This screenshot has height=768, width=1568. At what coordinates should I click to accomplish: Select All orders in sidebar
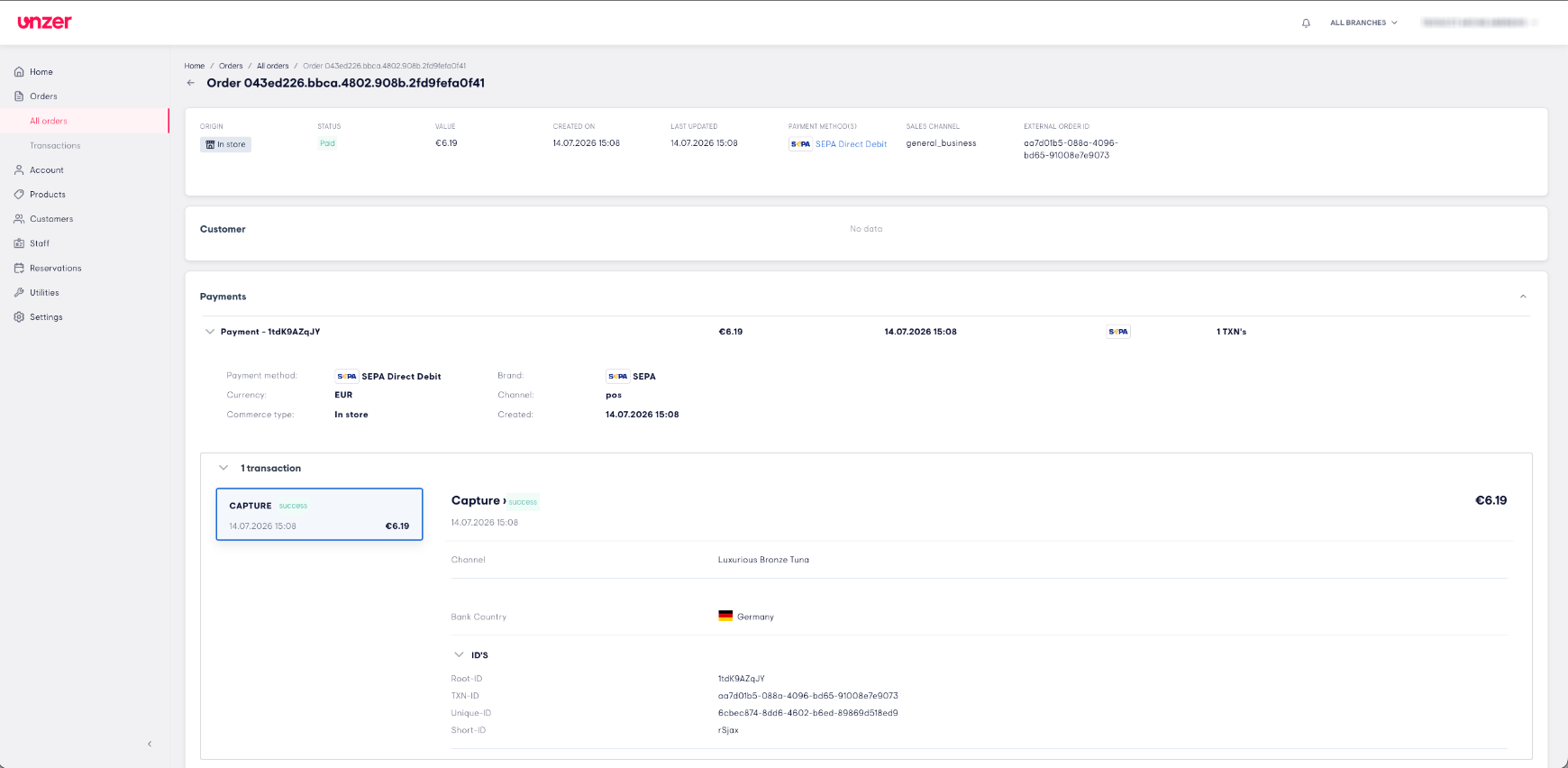pos(49,121)
